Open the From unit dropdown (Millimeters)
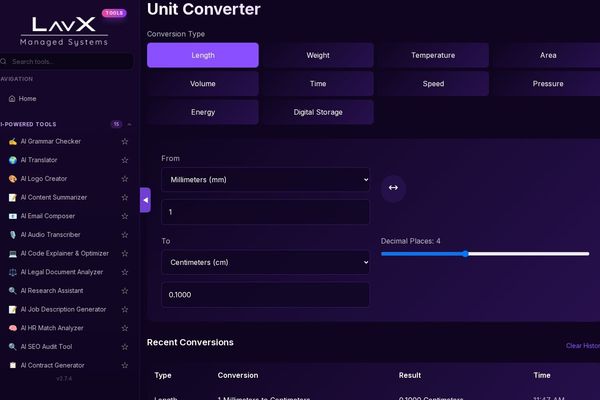 266,180
